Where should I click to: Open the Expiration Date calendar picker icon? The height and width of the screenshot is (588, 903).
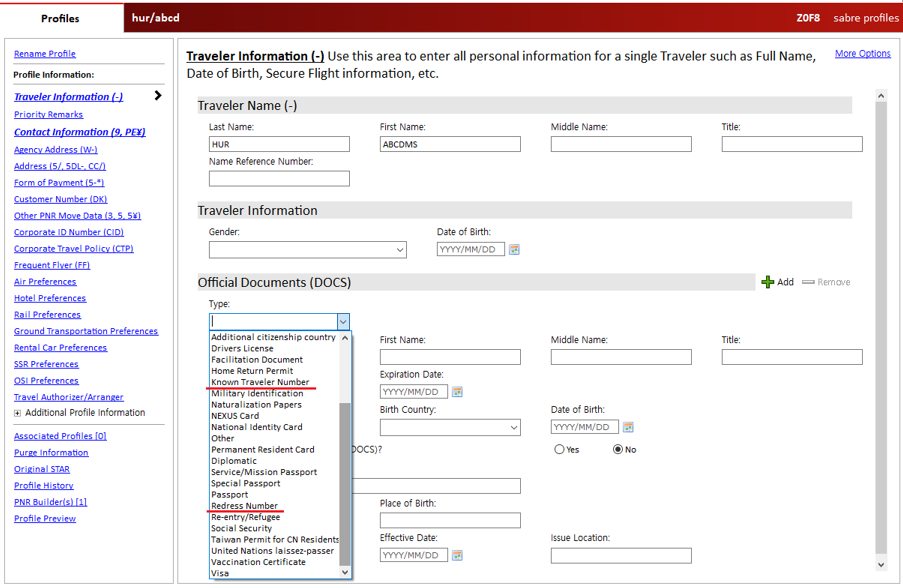coord(457,392)
